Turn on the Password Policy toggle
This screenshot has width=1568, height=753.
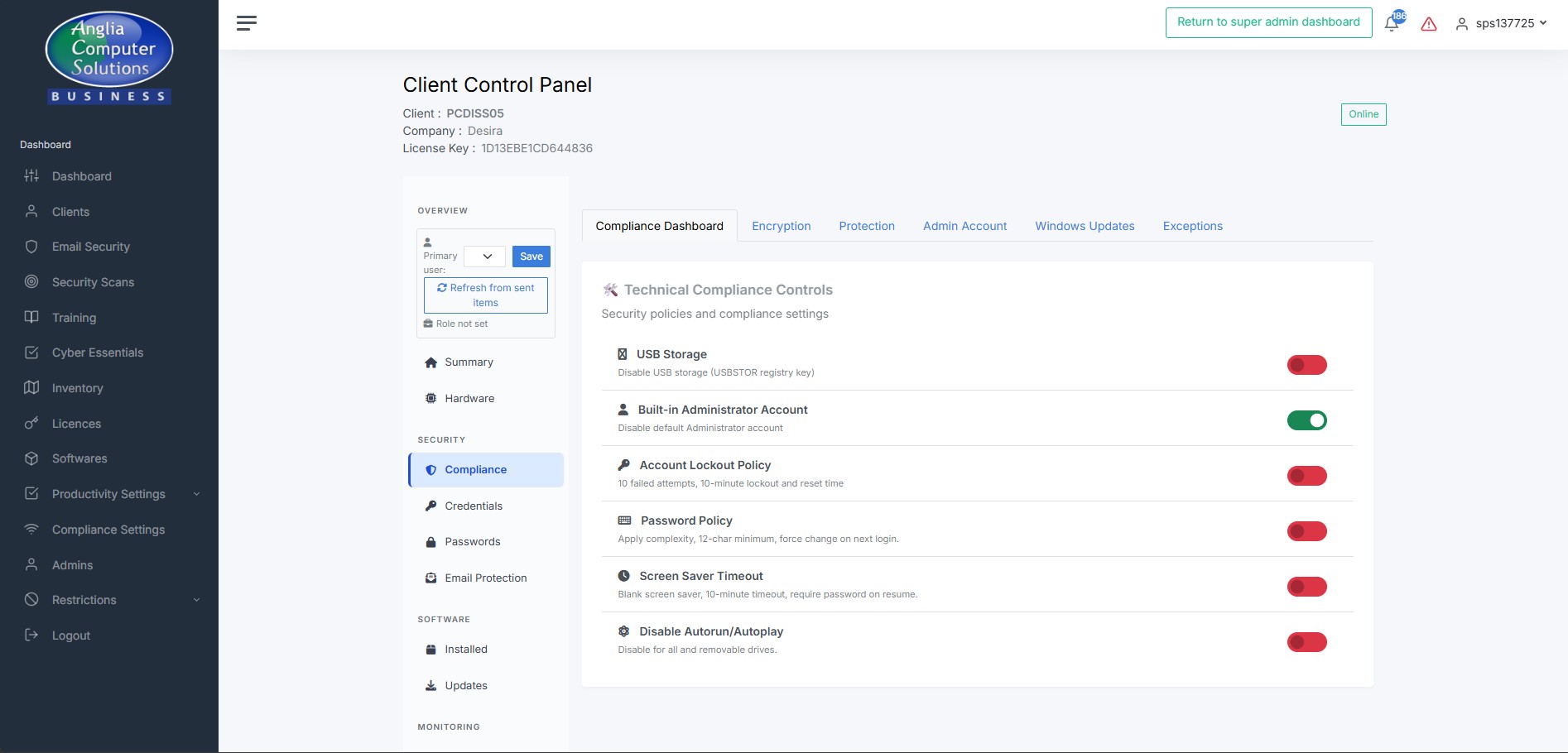tap(1306, 530)
